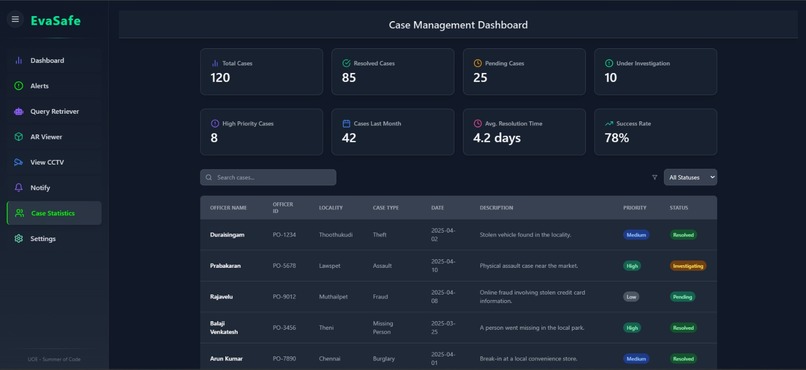Open Dashboard in the sidebar
Image resolution: width=806 pixels, height=370 pixels.
(54, 61)
